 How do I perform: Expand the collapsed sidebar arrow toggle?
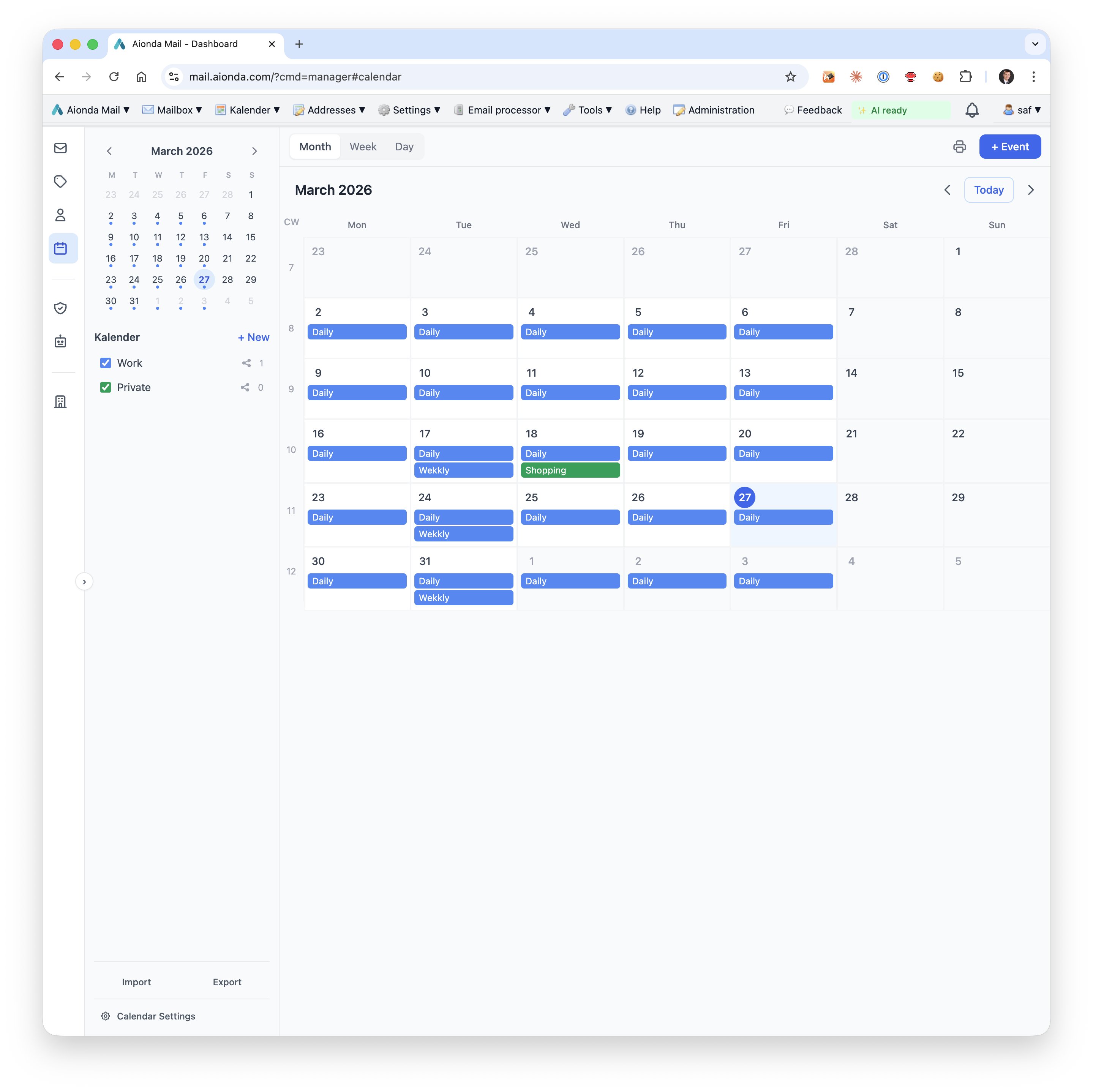coord(84,582)
